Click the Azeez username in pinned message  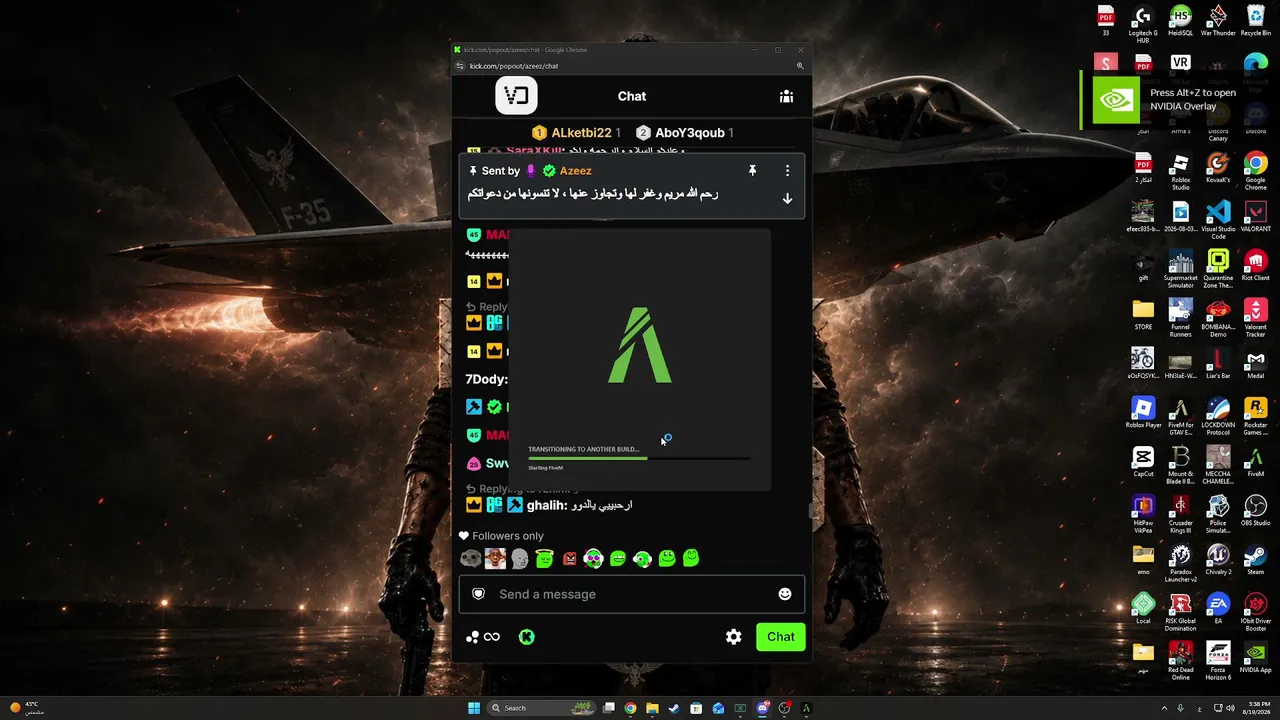coord(575,171)
